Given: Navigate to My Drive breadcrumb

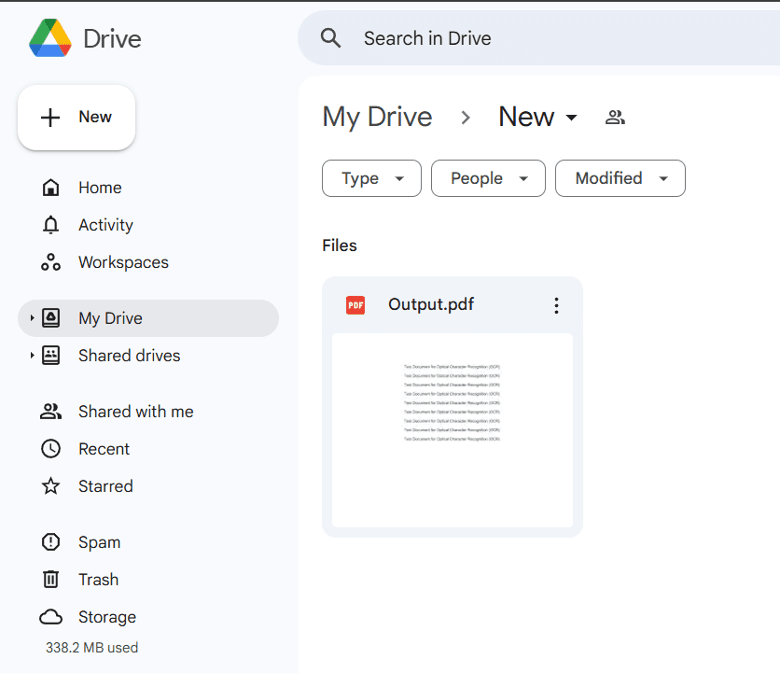Looking at the screenshot, I should click(377, 118).
